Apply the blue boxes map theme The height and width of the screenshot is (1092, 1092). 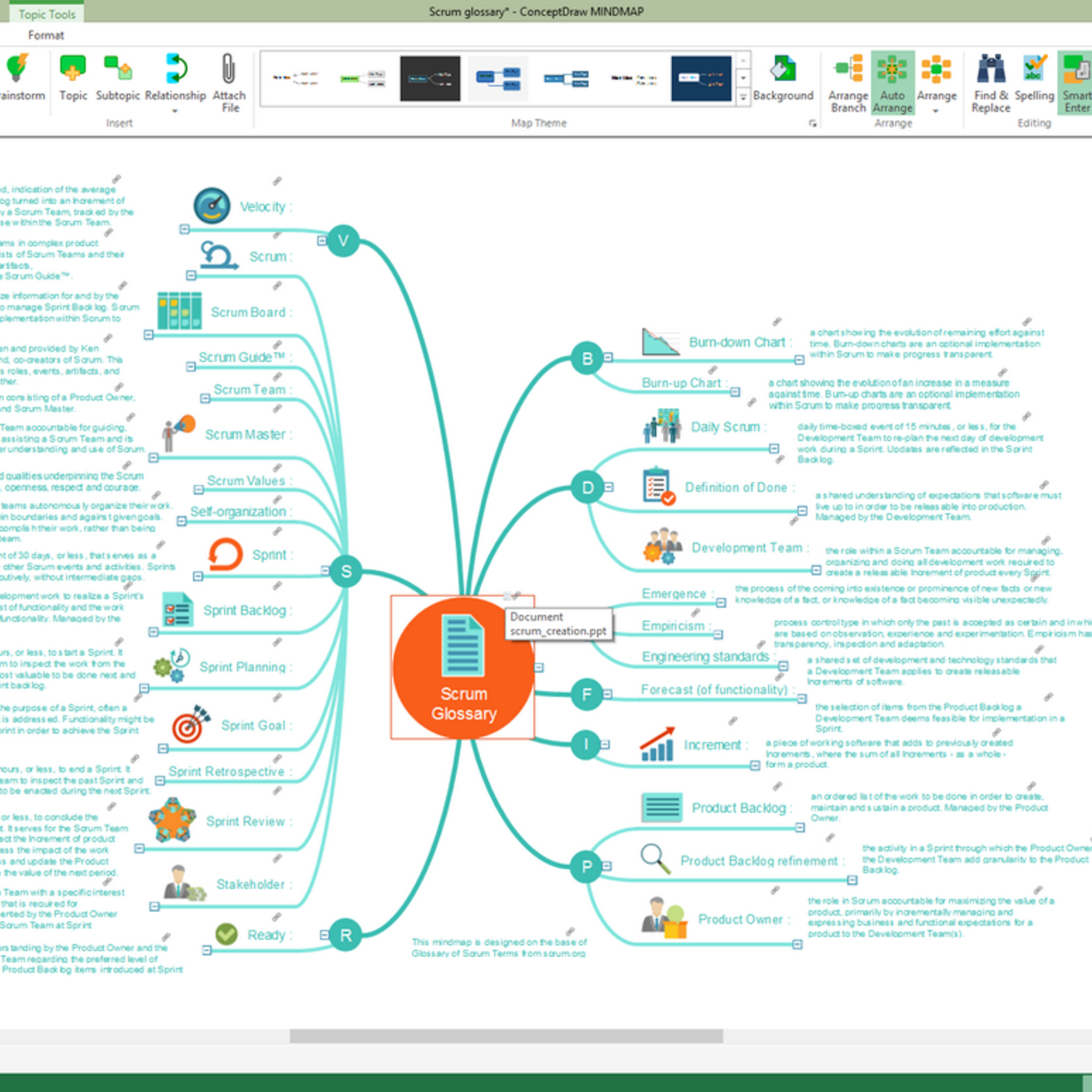click(x=498, y=78)
